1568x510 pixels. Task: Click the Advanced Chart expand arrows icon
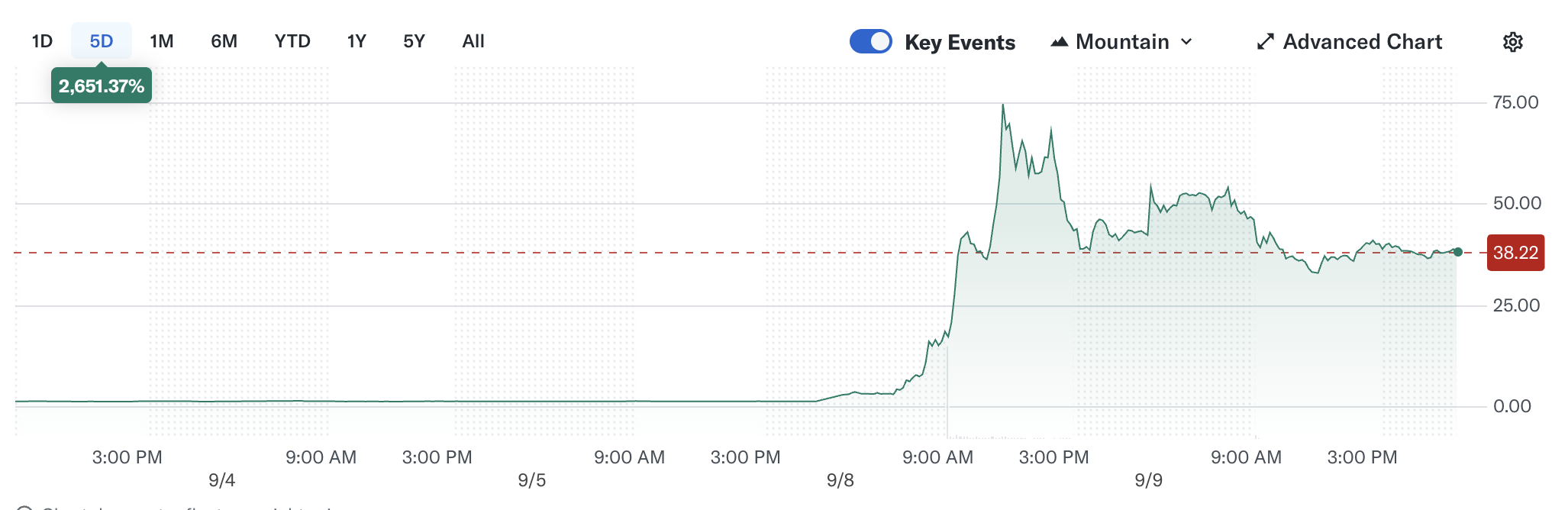coord(1265,42)
